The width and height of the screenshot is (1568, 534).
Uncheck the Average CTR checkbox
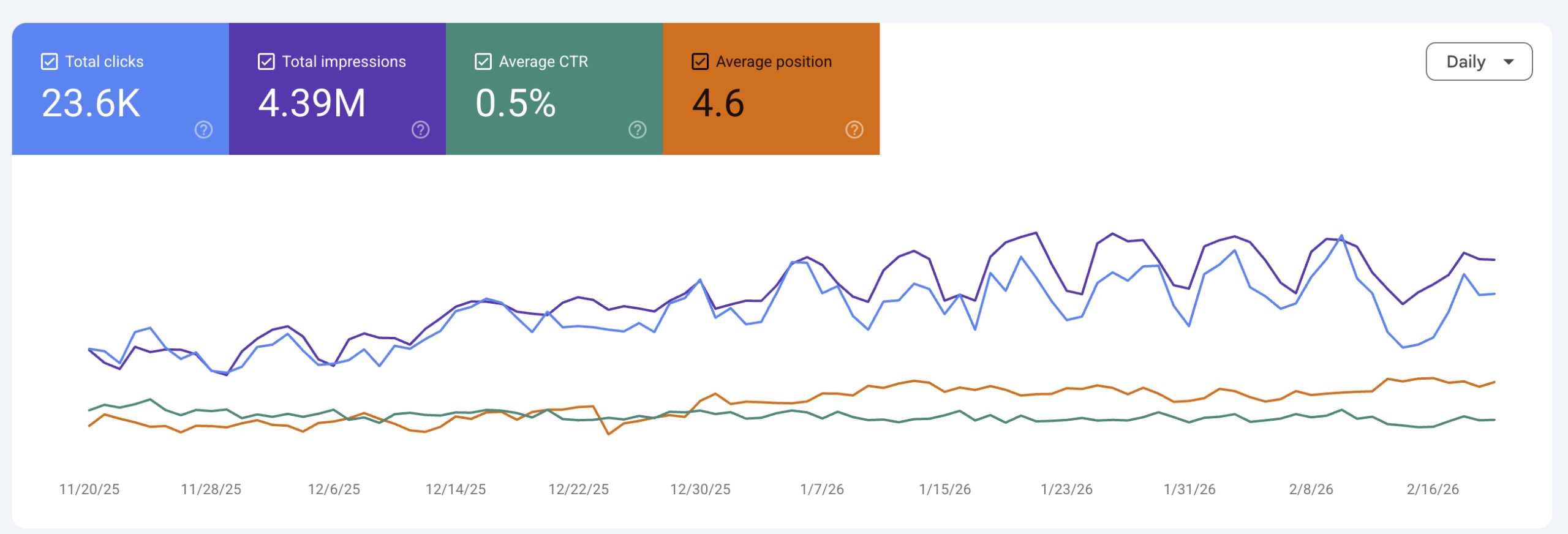pos(483,62)
